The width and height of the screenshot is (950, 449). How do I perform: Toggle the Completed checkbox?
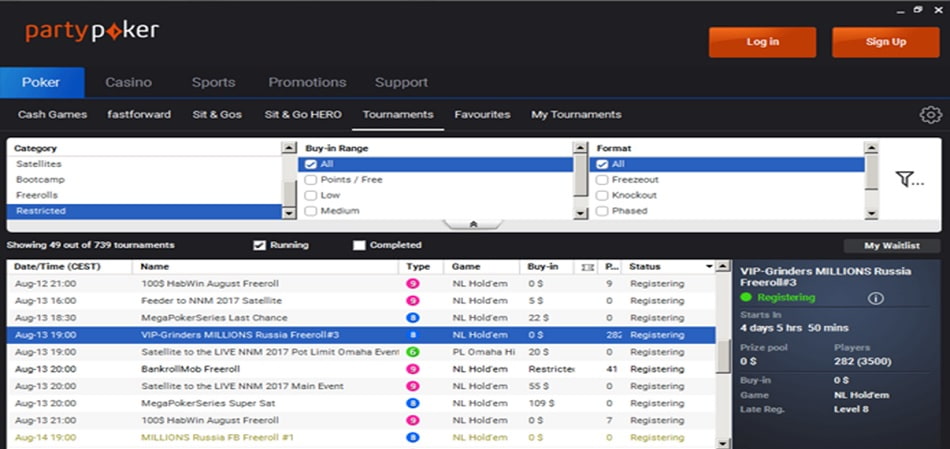click(x=359, y=245)
